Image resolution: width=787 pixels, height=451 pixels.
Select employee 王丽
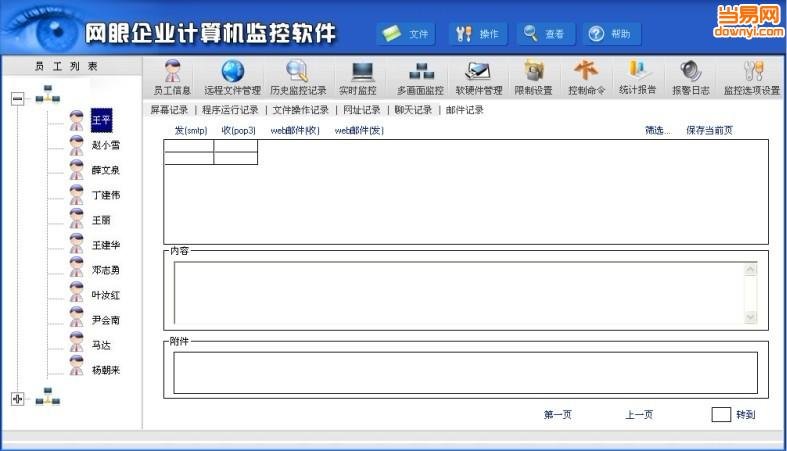101,220
